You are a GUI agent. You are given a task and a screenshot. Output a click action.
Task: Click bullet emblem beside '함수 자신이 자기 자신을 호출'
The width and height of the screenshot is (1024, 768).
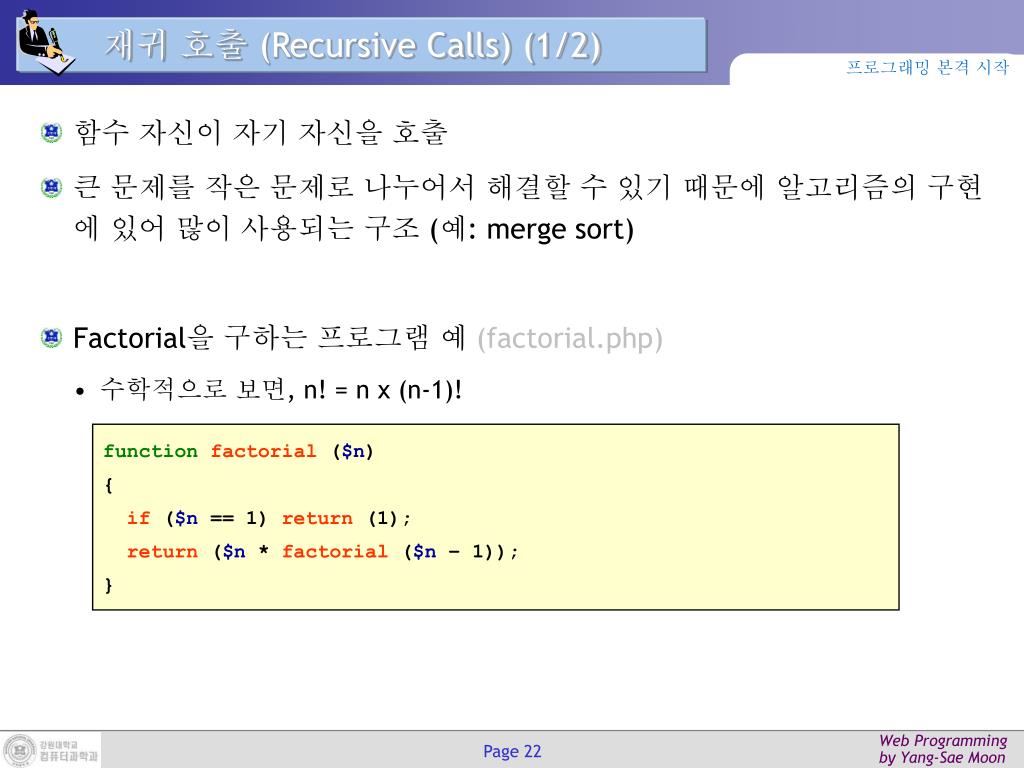tap(51, 133)
